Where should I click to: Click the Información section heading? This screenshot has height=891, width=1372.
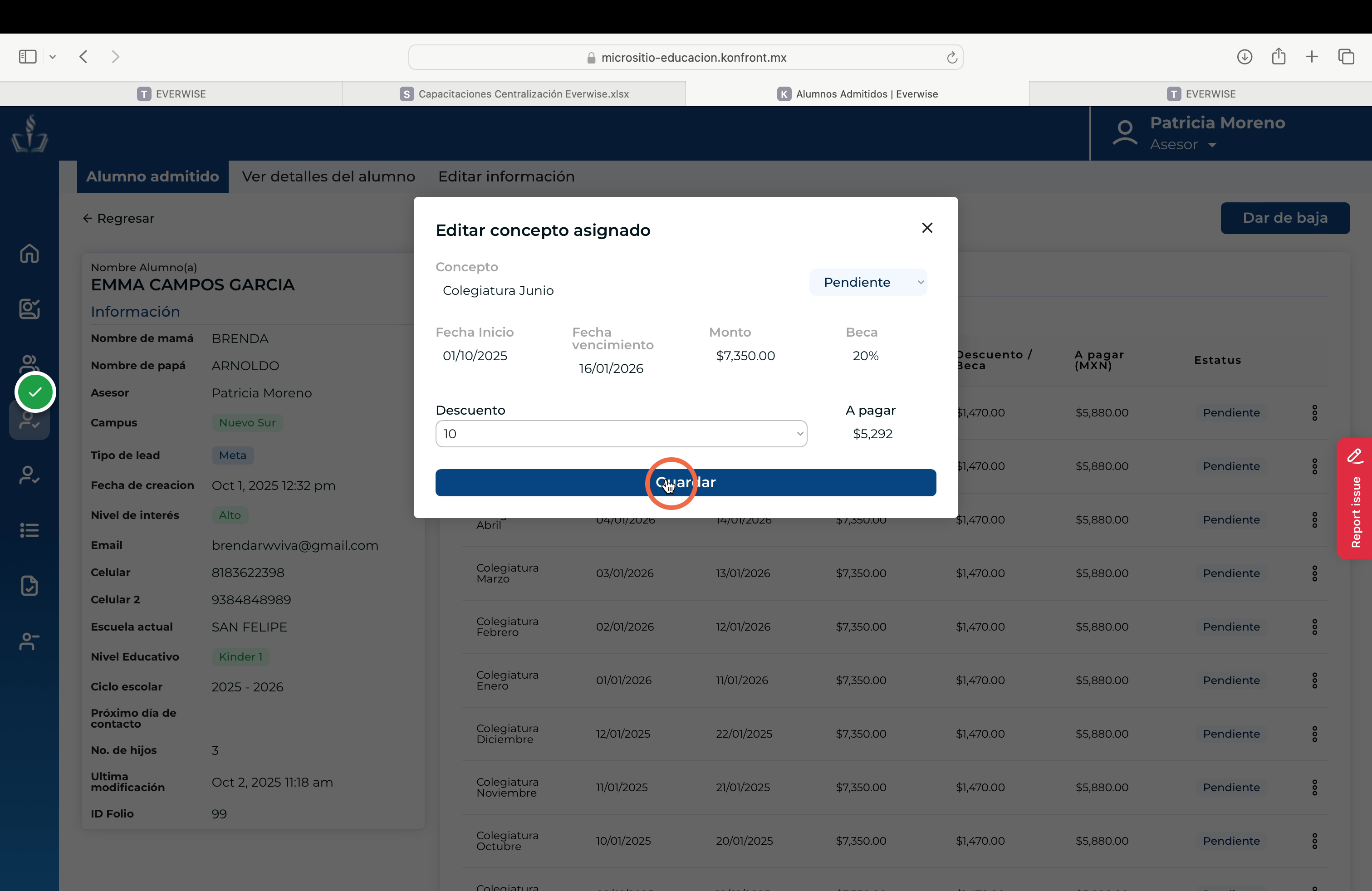point(136,312)
